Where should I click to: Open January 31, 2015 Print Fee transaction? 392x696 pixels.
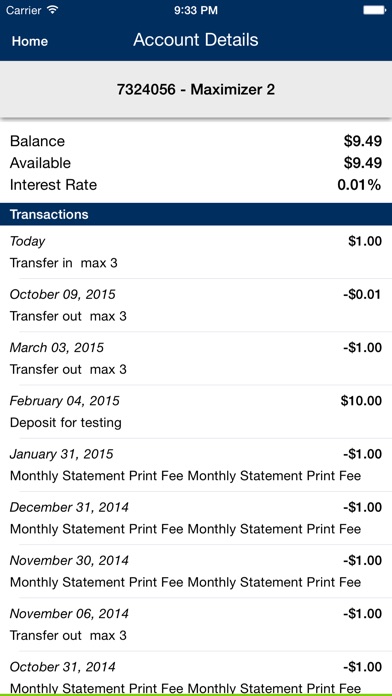point(196,465)
